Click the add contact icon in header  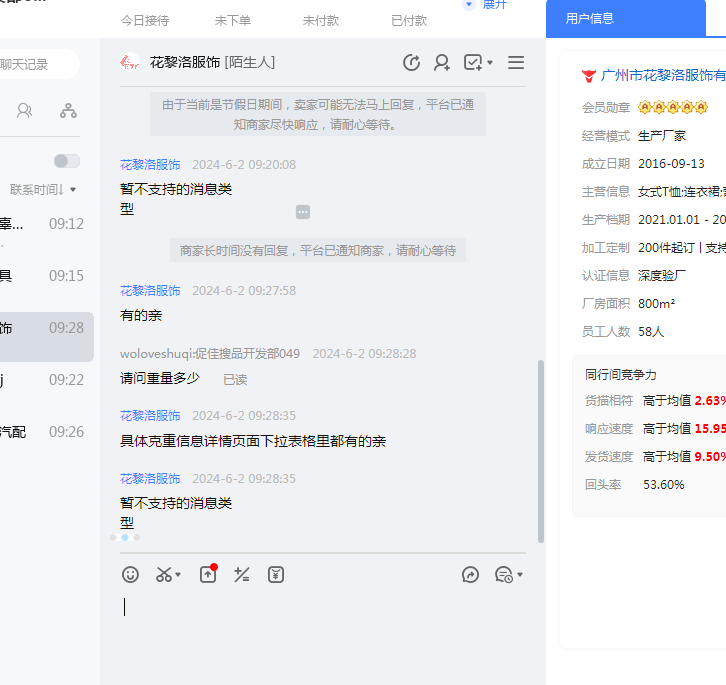tap(441, 63)
